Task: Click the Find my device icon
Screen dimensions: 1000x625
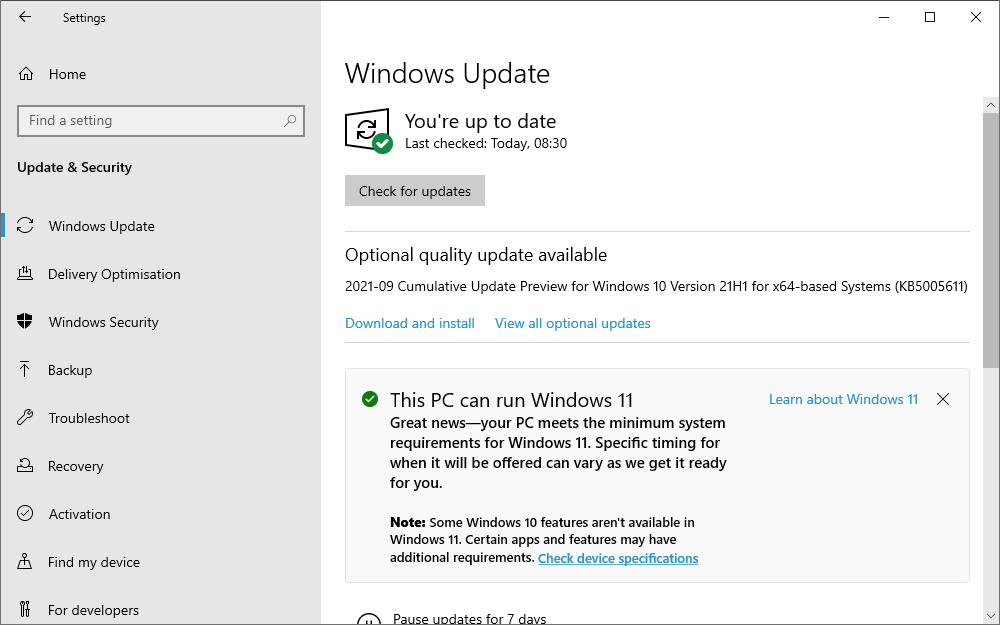Action: 26,562
